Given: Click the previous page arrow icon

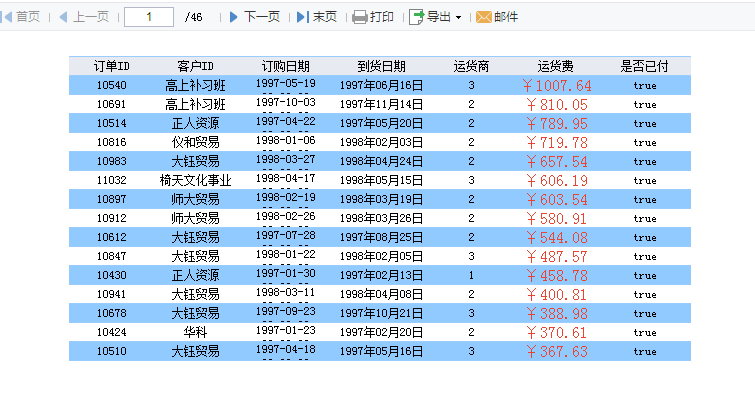Looking at the screenshot, I should 63,17.
